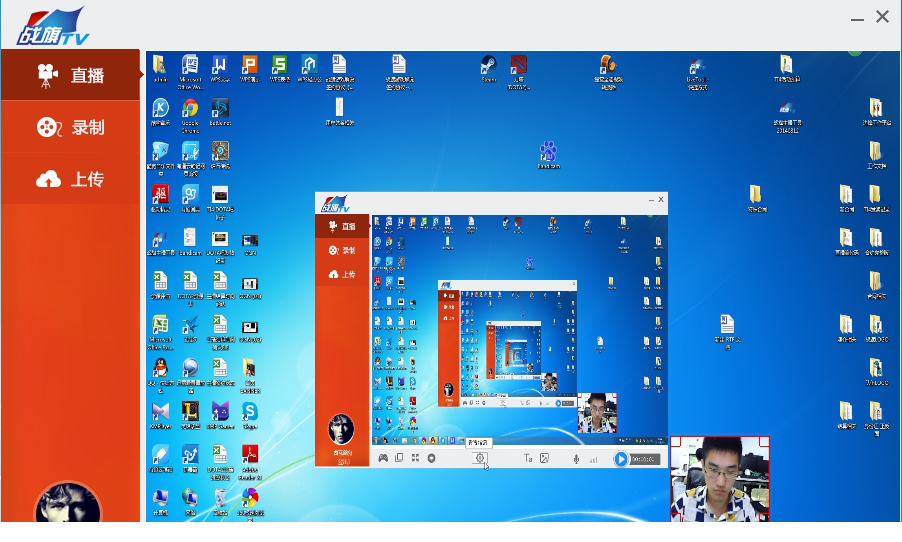Click the Ta text overlay icon in nested toolbar
902x542 pixels.
pos(528,458)
